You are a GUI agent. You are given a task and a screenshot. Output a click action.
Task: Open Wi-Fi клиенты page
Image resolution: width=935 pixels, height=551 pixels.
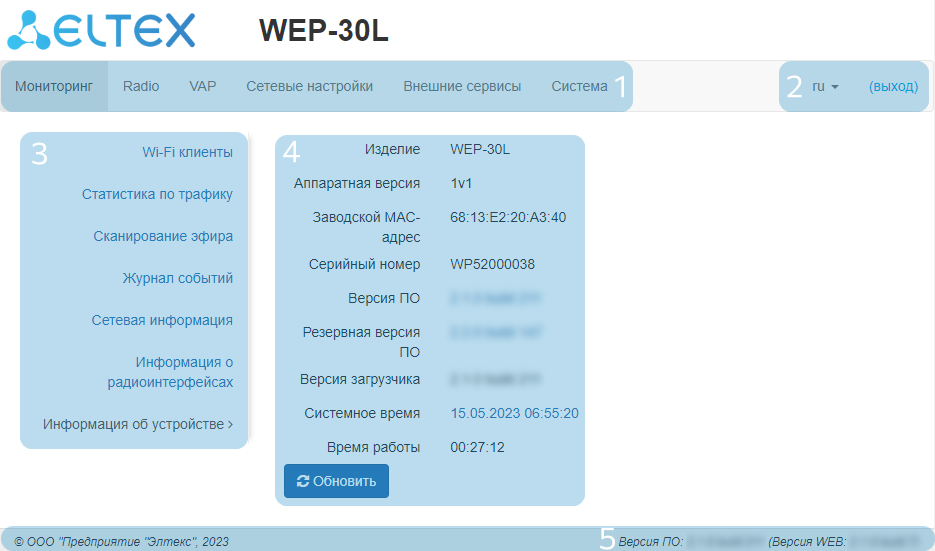coord(187,152)
